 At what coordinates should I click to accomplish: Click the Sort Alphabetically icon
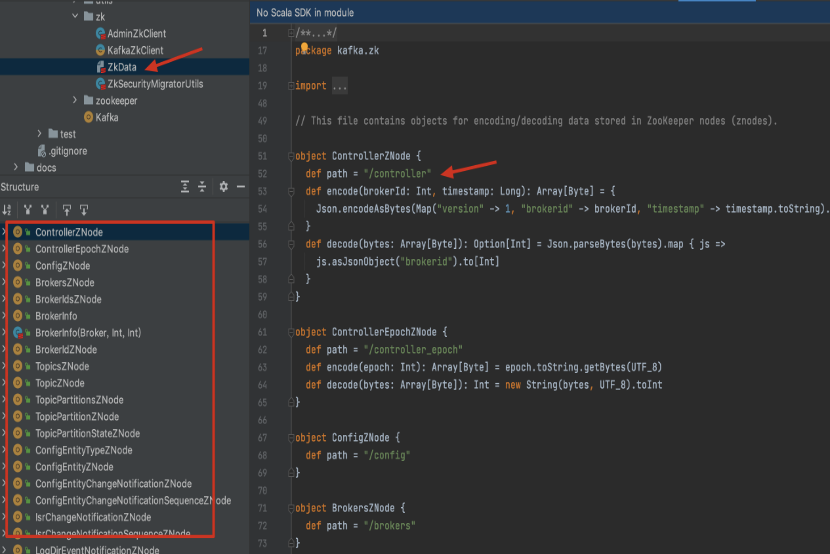(8, 210)
